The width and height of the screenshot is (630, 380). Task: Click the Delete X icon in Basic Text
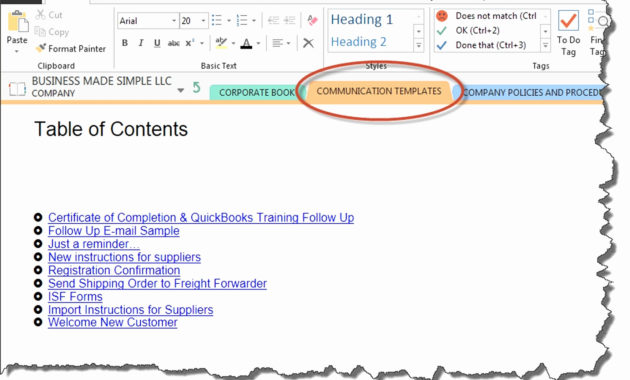308,43
